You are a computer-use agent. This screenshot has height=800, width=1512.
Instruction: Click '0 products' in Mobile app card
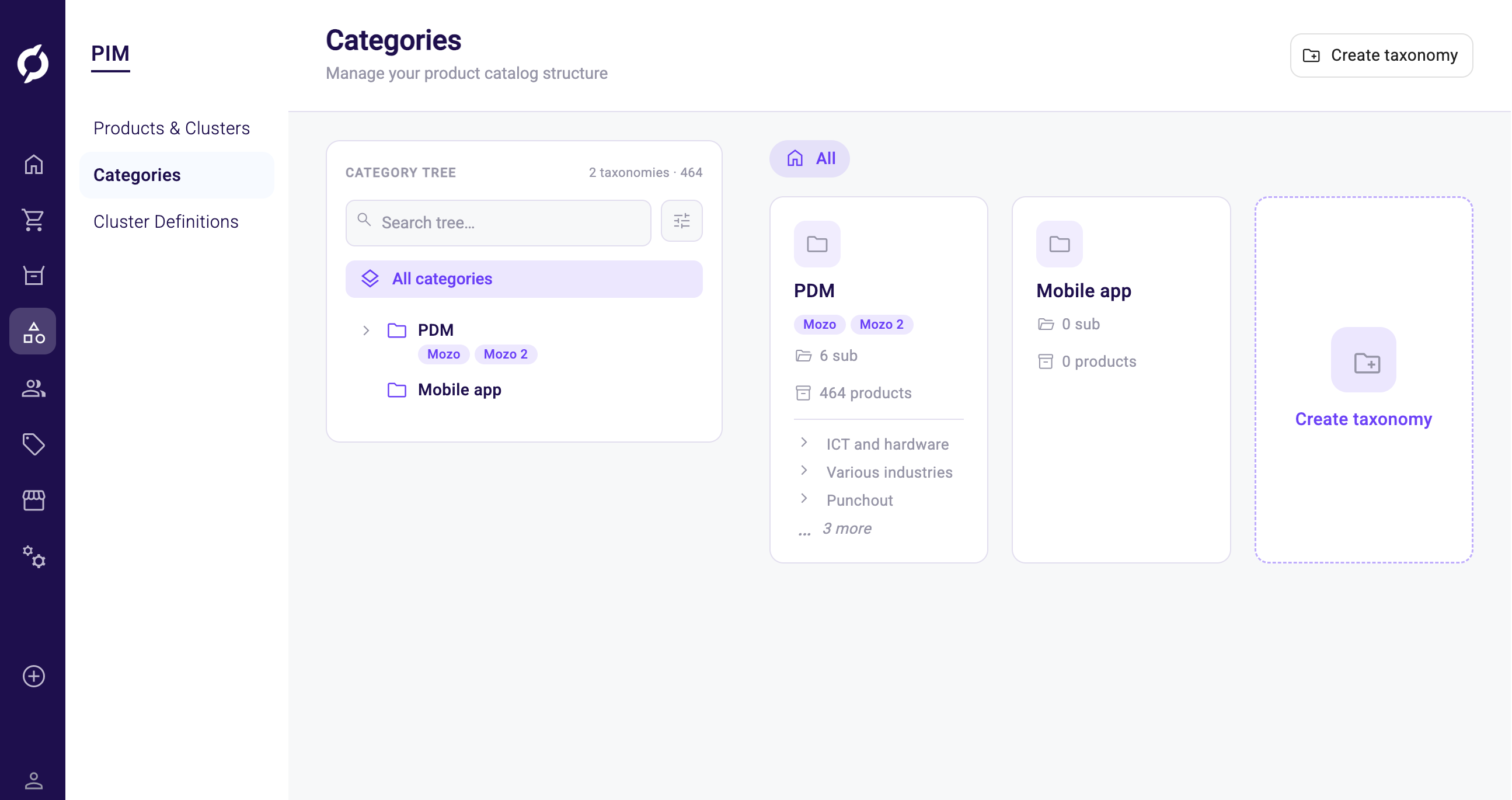(1099, 361)
